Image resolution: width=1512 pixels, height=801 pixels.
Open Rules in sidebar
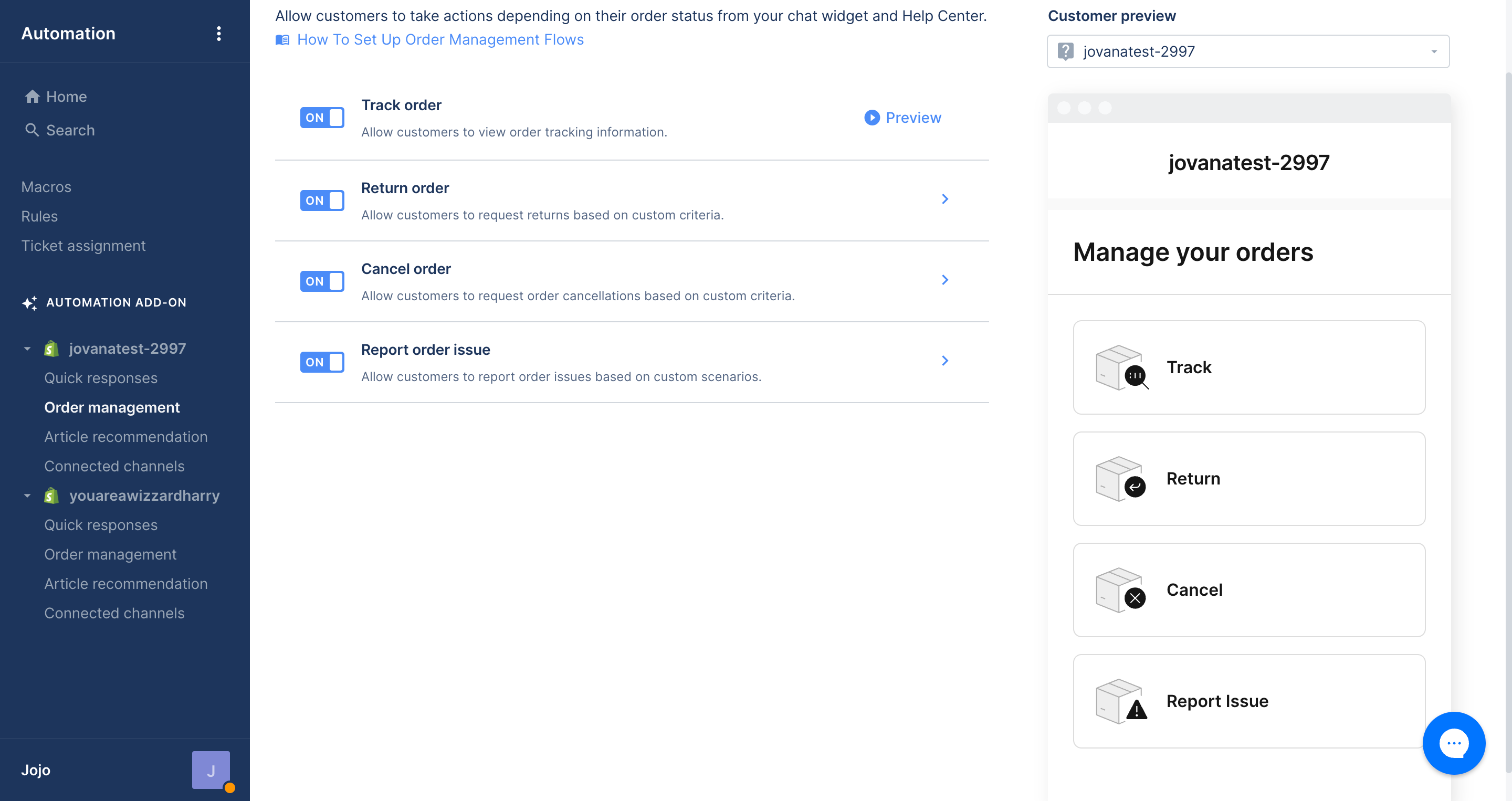[x=39, y=217]
